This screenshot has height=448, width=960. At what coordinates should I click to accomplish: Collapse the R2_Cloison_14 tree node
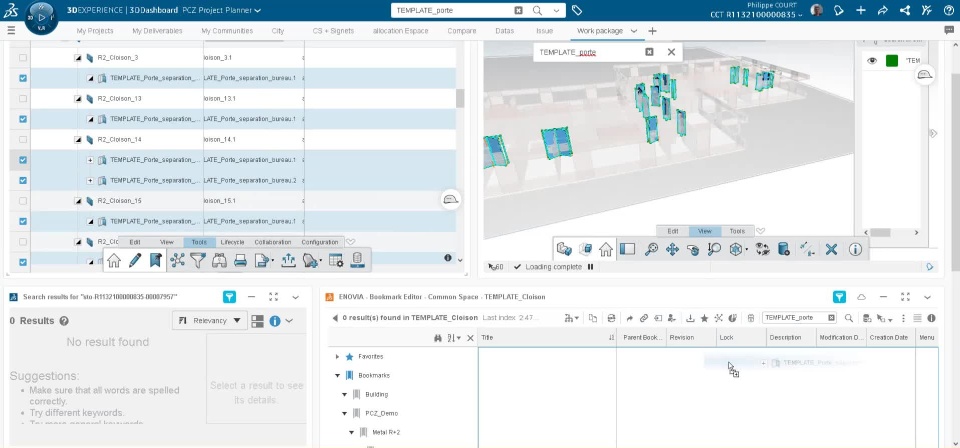[78, 140]
